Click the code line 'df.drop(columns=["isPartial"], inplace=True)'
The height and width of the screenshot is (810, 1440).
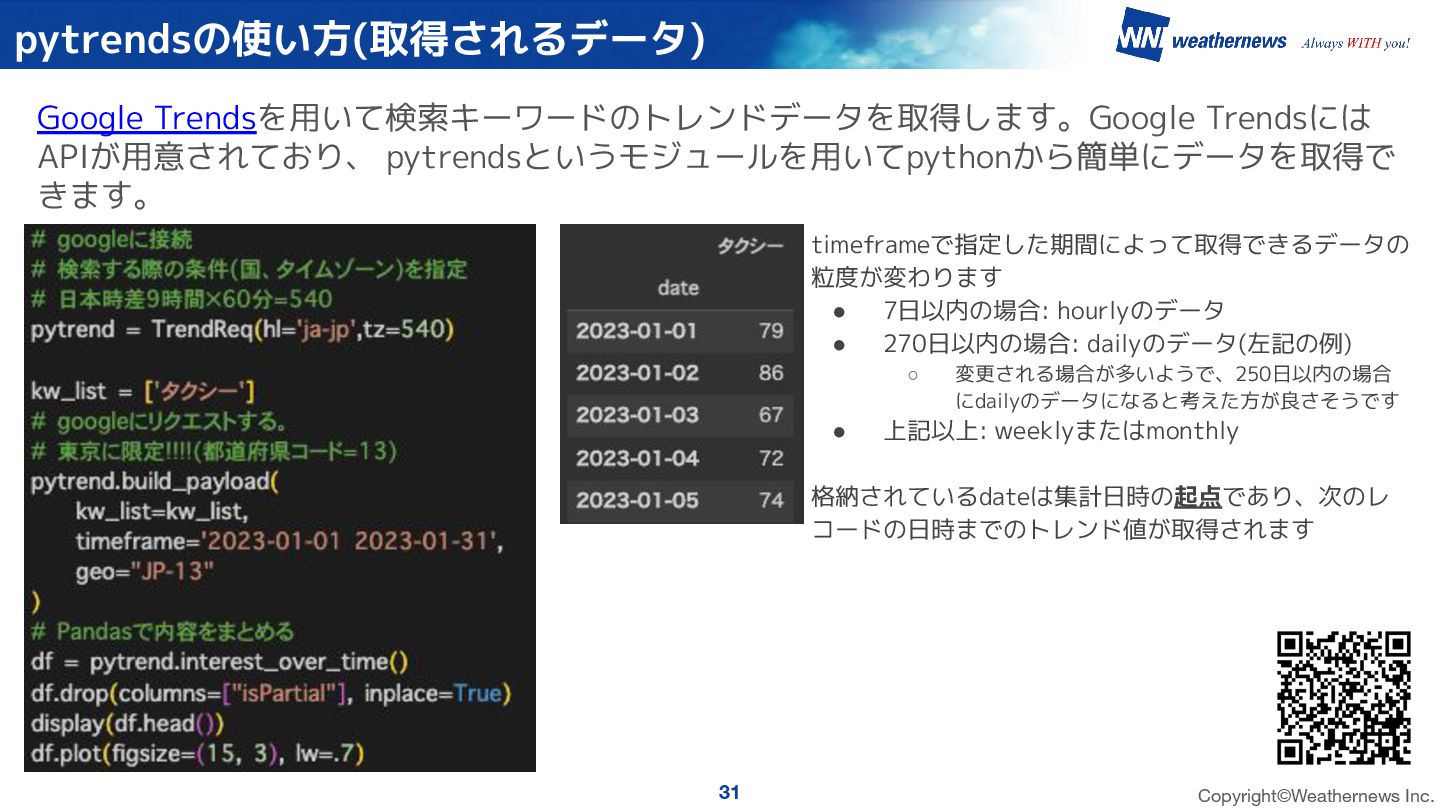[271, 693]
